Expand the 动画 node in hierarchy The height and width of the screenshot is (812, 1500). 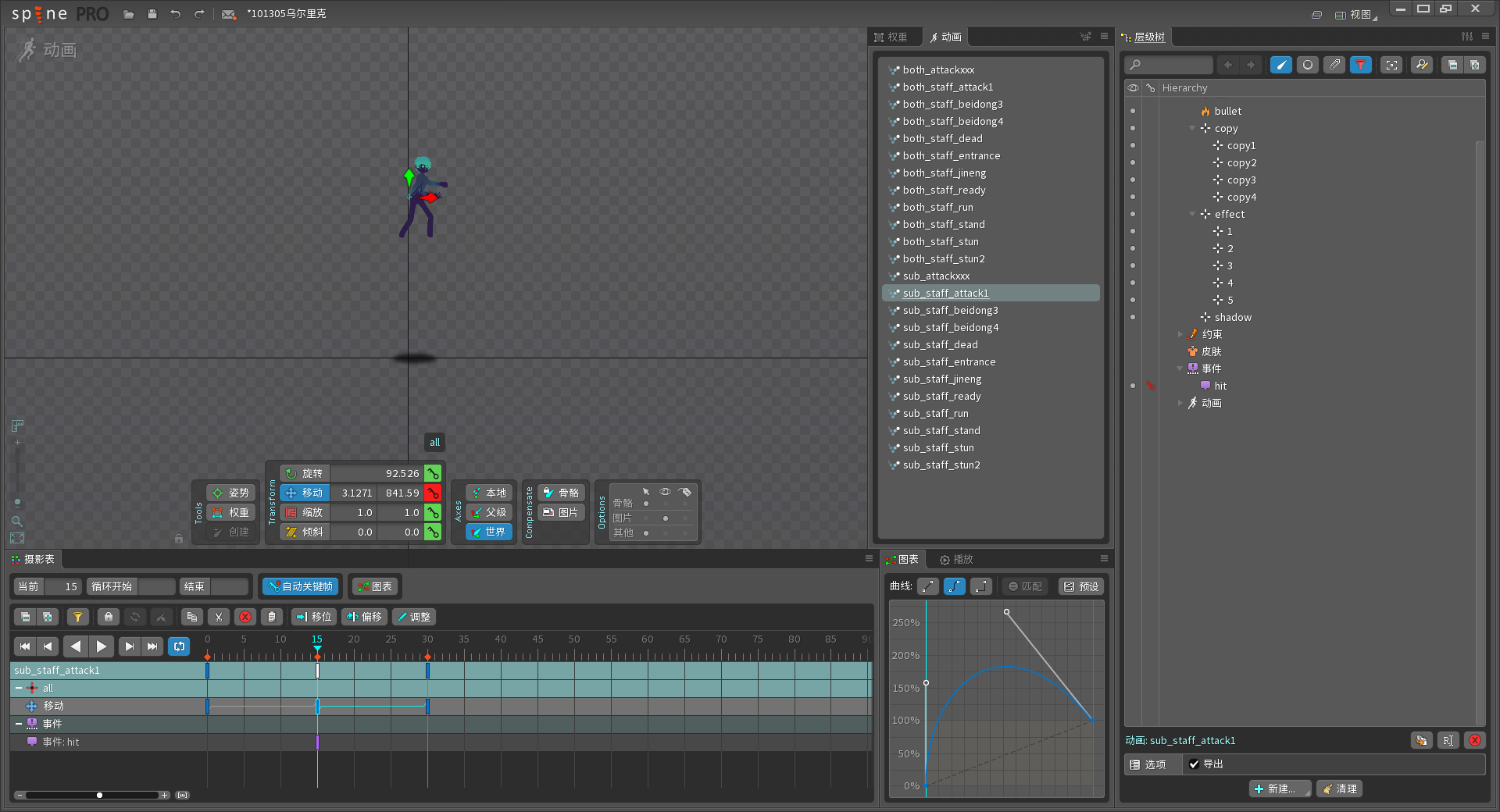coord(1180,403)
